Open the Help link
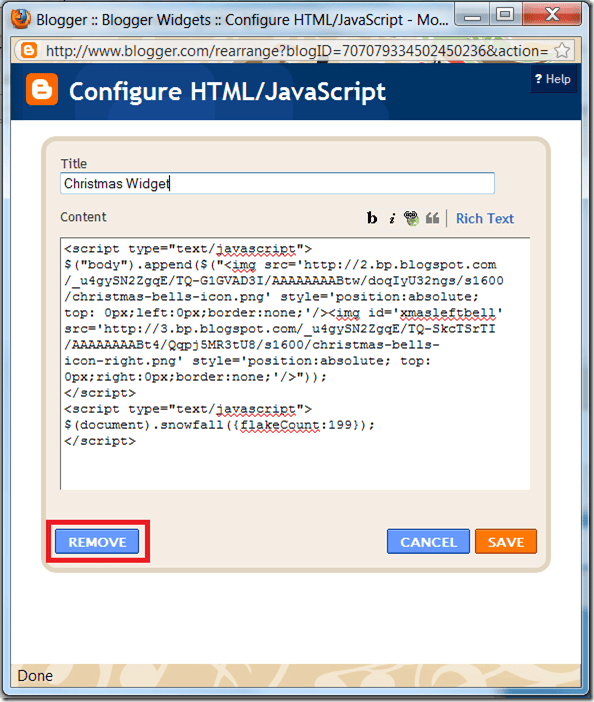The image size is (594, 702). point(553,79)
